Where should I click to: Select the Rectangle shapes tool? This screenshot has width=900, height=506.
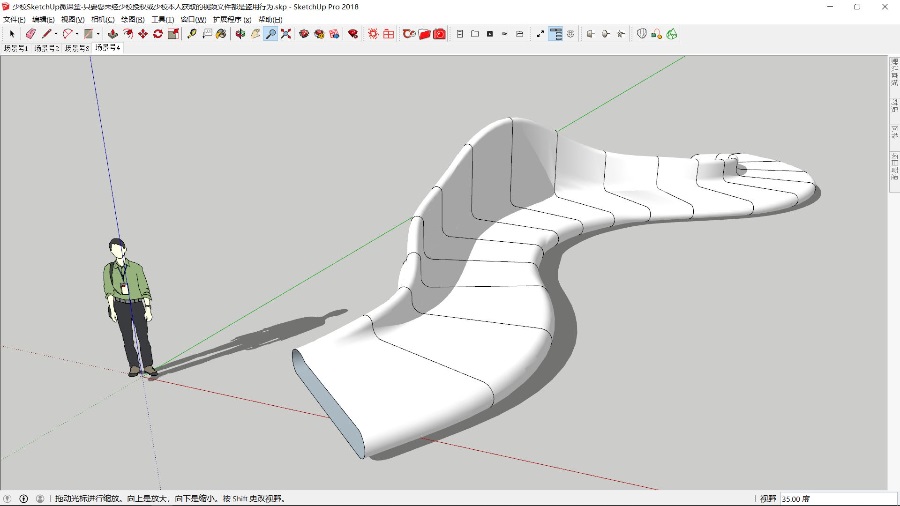88,34
